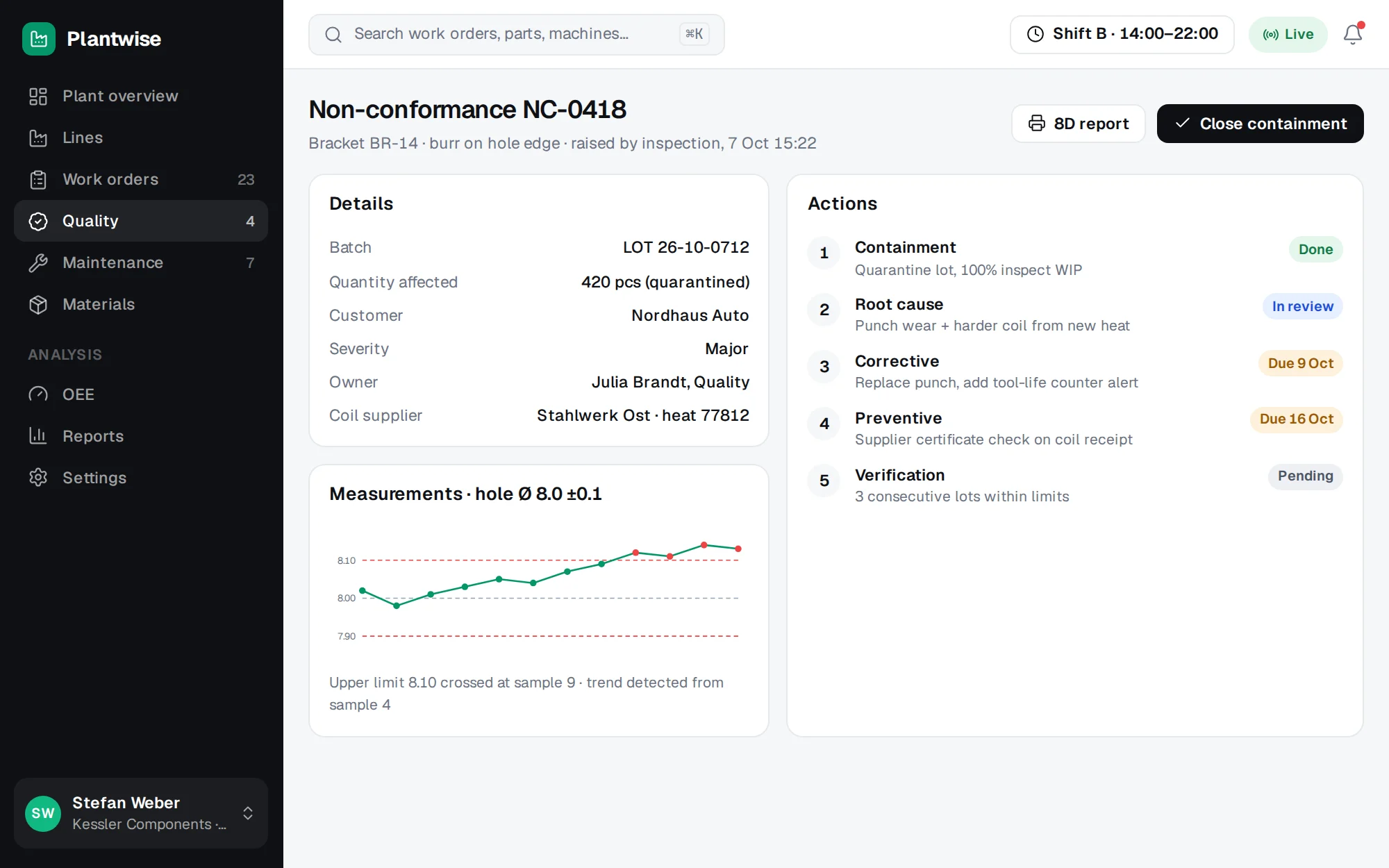Open the Corrective action title
Image resolution: width=1389 pixels, height=868 pixels.
(x=897, y=361)
